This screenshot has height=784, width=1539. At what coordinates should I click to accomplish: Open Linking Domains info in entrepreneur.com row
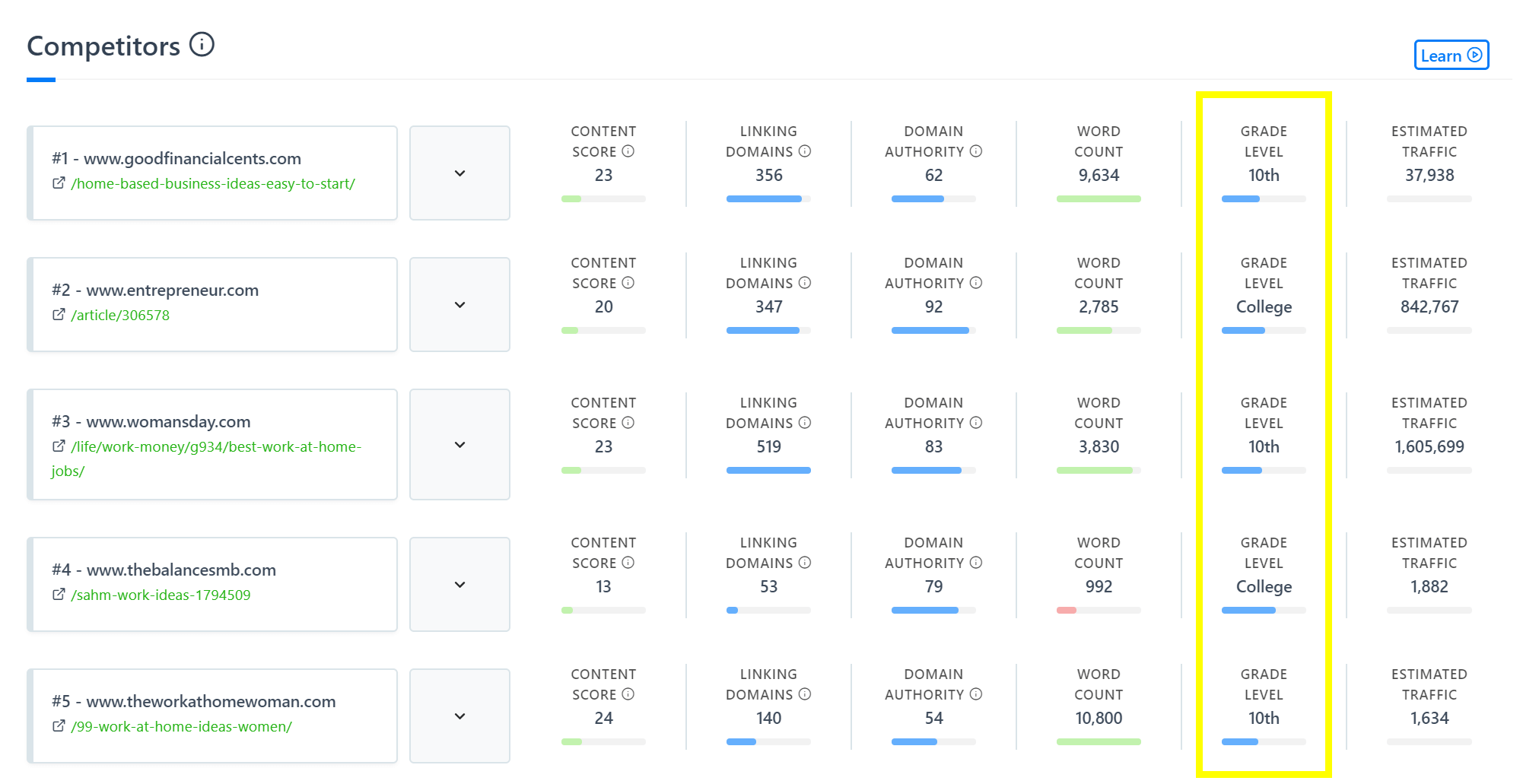(x=805, y=283)
